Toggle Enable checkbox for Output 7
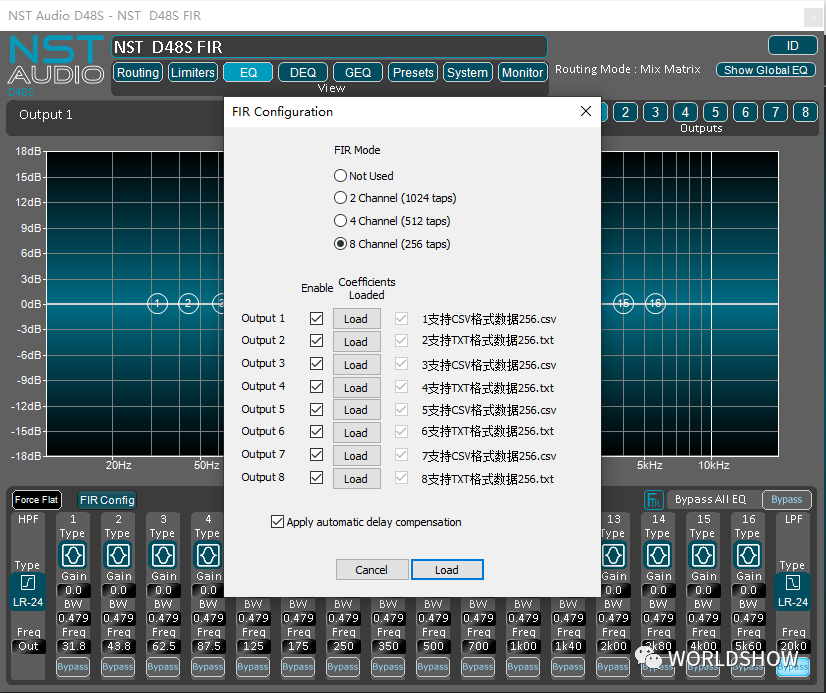 (317, 454)
